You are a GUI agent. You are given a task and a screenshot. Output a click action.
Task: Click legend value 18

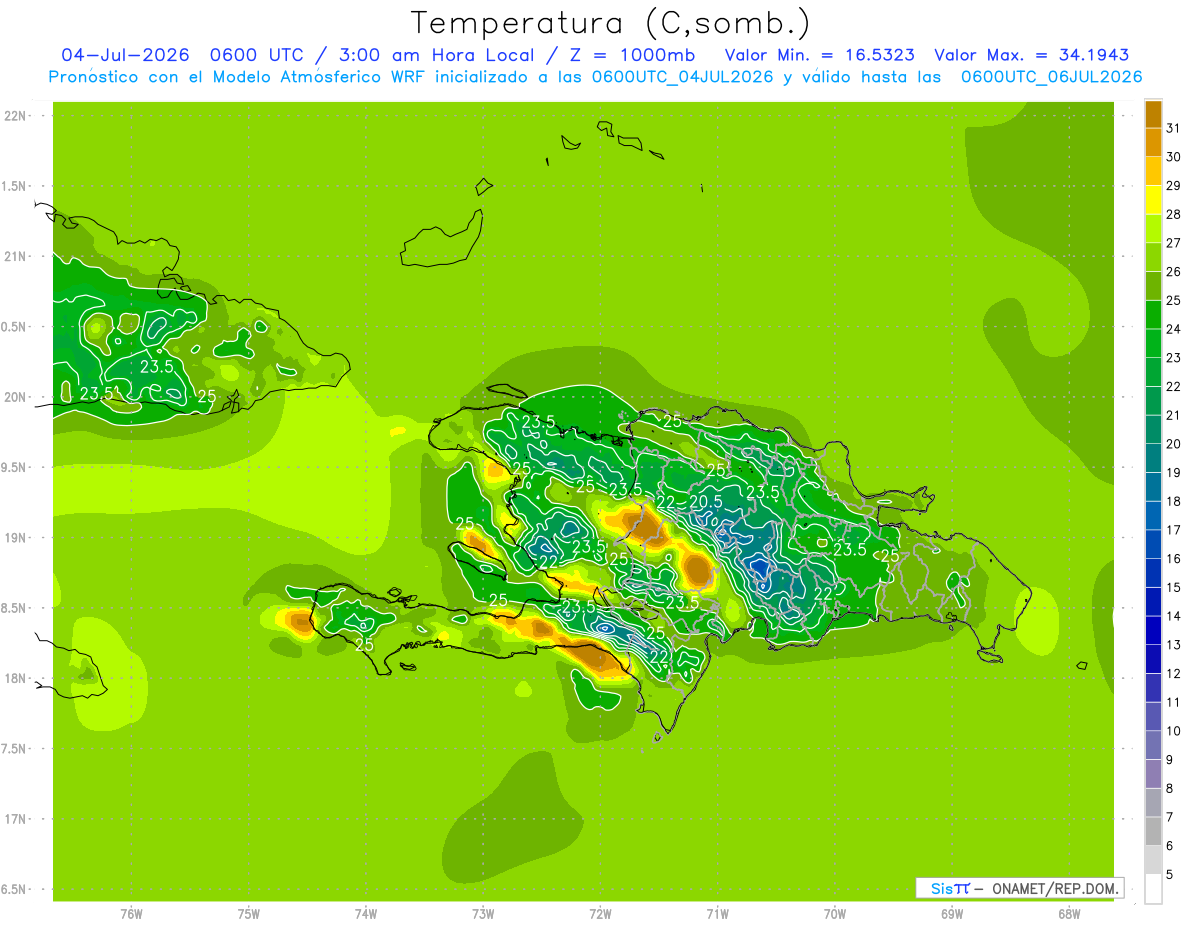pyautogui.click(x=1172, y=501)
